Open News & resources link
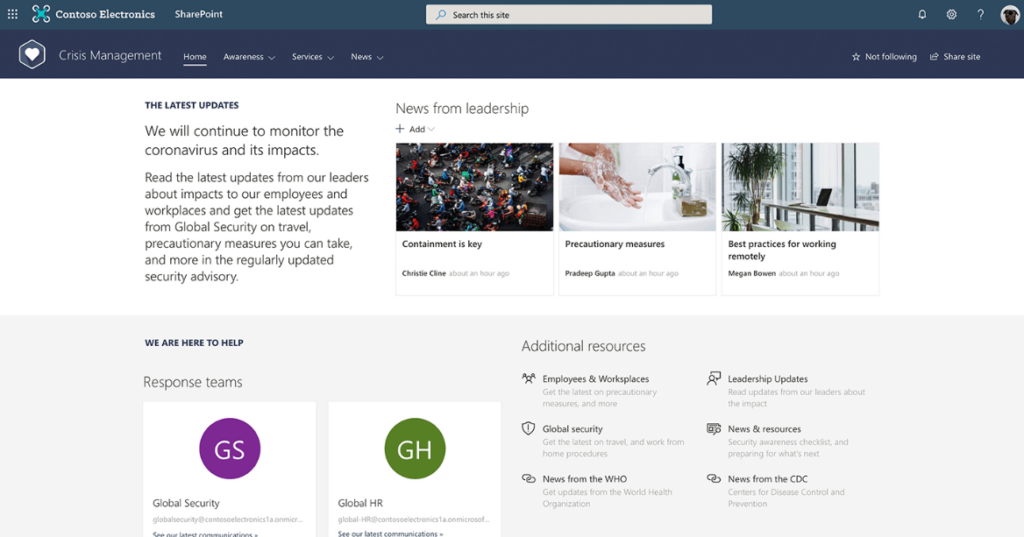1024x537 pixels. point(764,429)
